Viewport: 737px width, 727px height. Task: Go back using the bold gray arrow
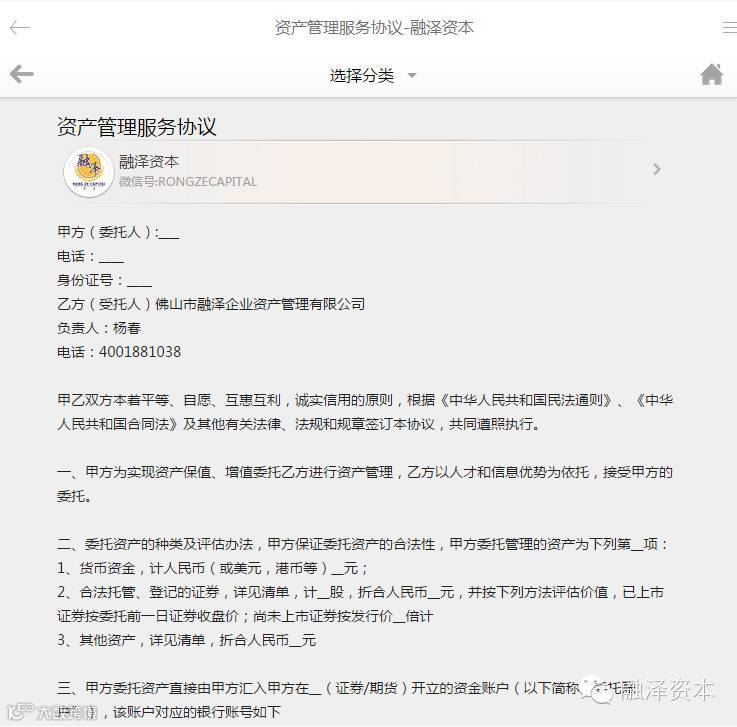[22, 74]
